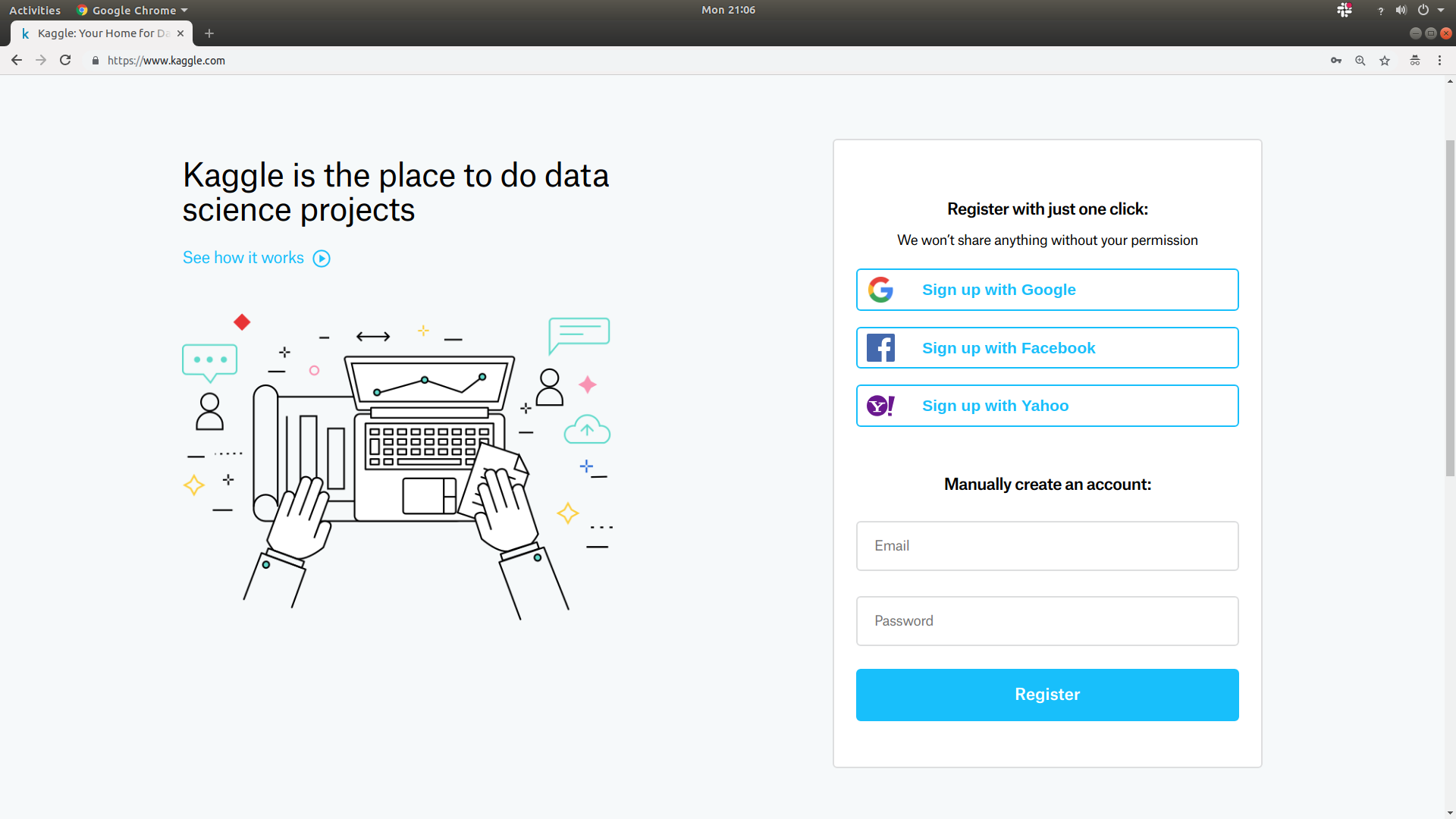
Task: Bookmark this page with star icon
Action: (x=1385, y=61)
